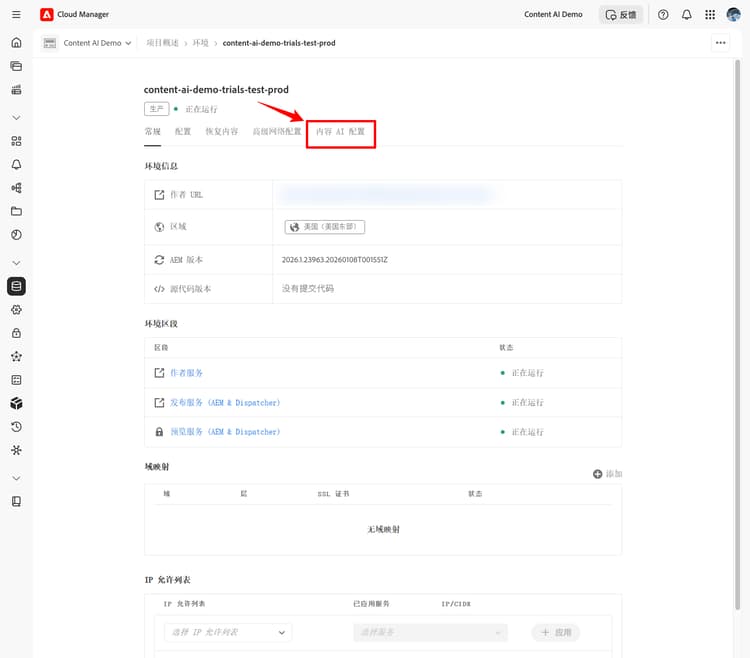
Task: Collapse the sidebar section above book icon
Action: click(16, 478)
